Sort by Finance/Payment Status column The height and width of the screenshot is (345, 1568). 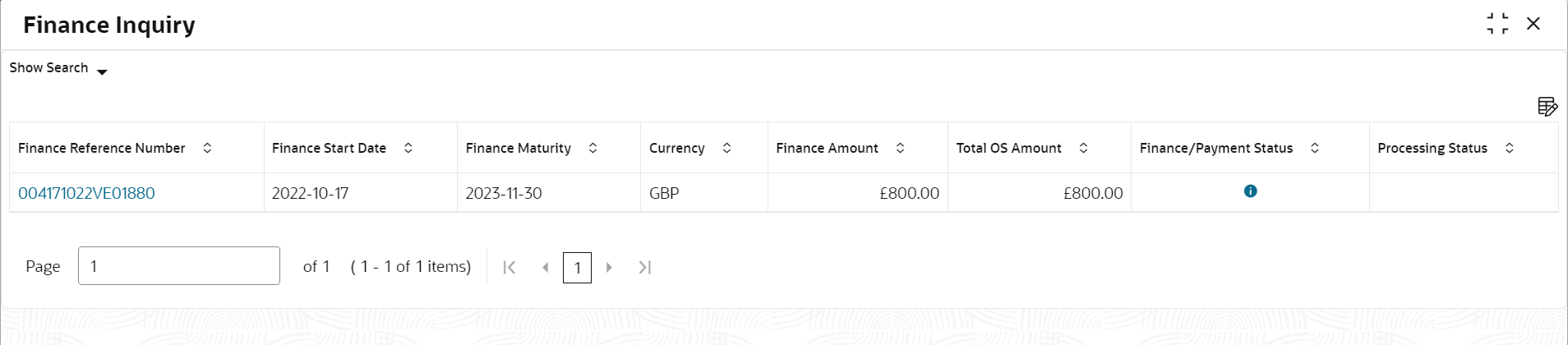pyautogui.click(x=1314, y=148)
